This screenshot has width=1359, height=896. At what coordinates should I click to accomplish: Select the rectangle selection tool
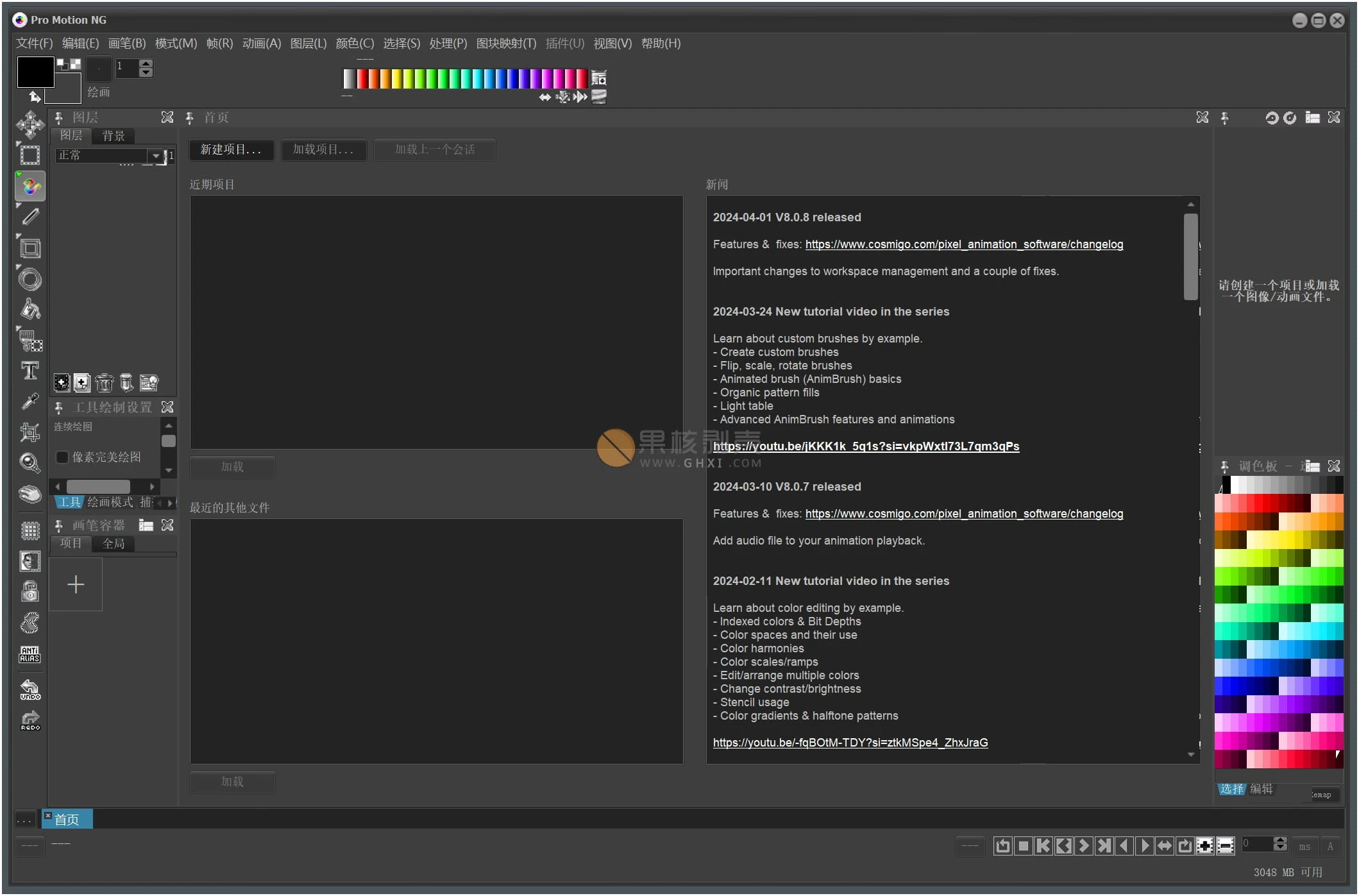click(30, 155)
